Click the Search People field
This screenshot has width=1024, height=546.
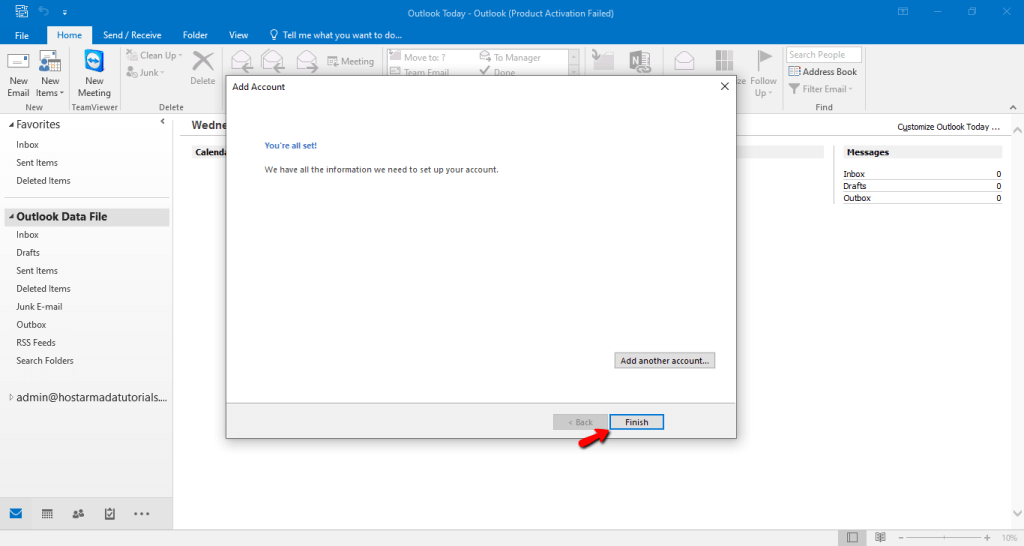(824, 55)
